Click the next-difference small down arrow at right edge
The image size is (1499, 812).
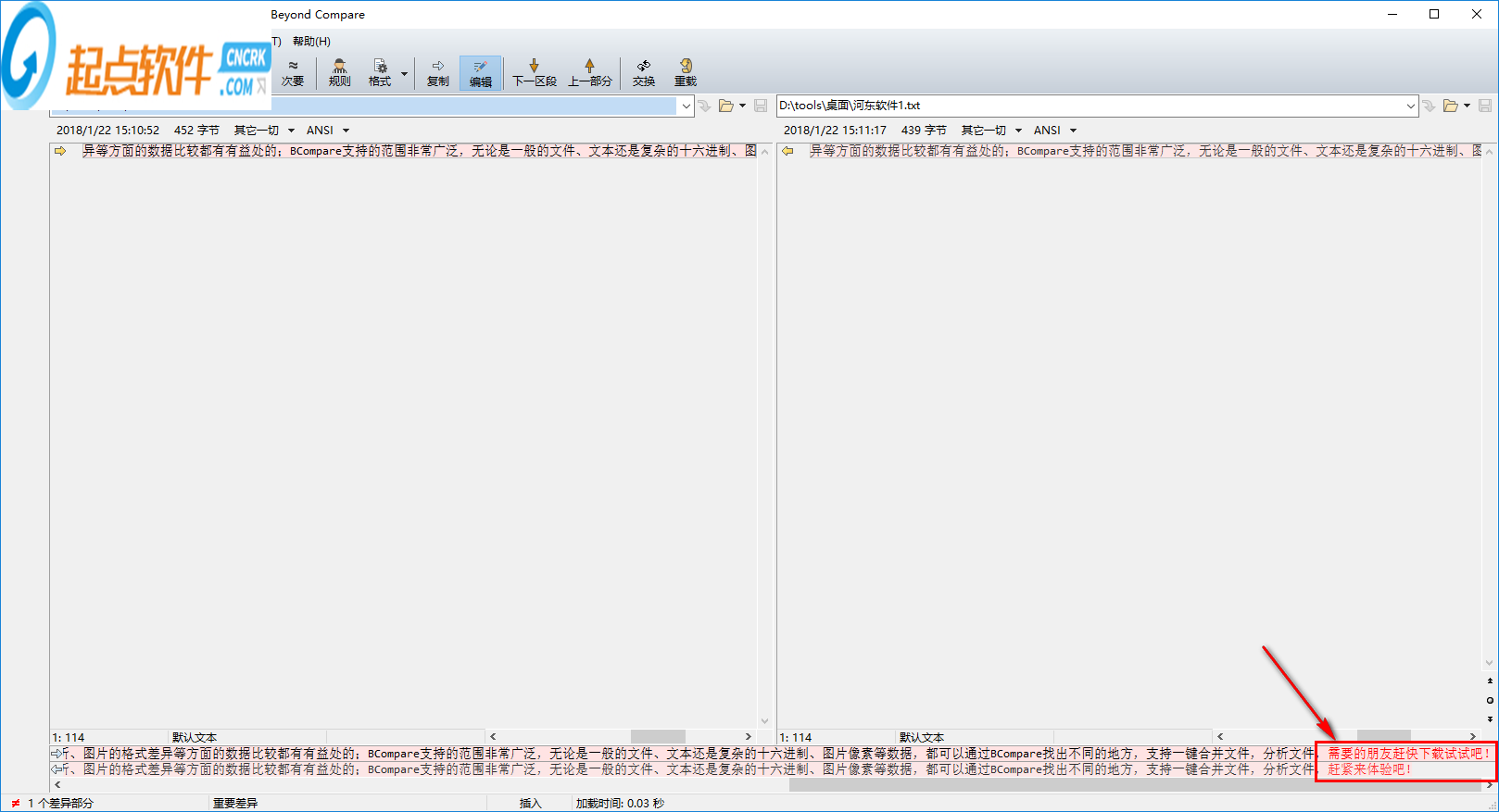1490,718
